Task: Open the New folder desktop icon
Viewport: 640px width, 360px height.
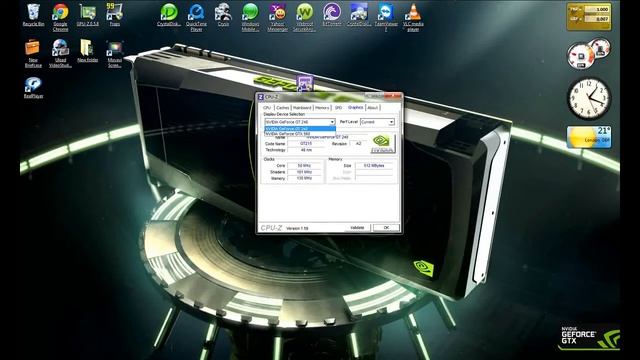Action: tap(87, 51)
